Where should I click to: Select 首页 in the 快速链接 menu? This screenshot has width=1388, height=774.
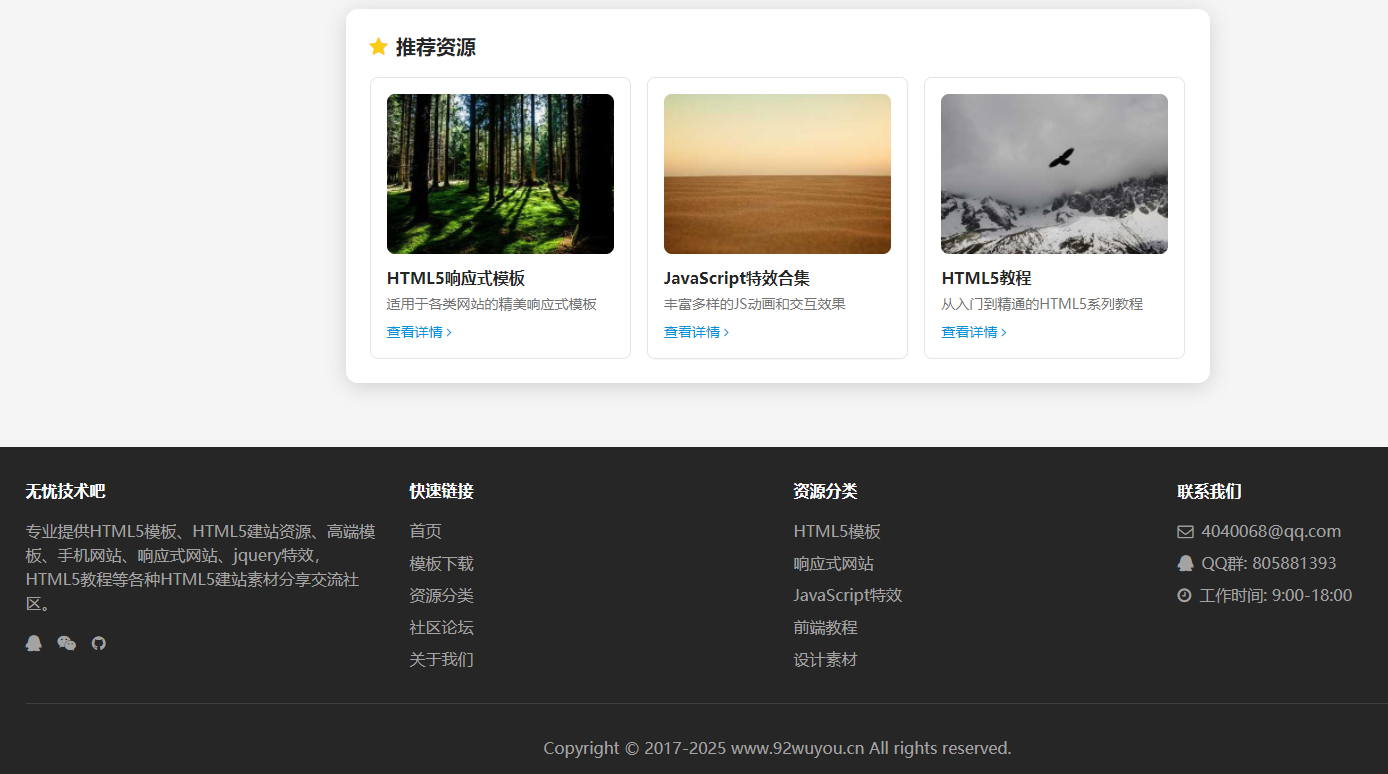425,531
